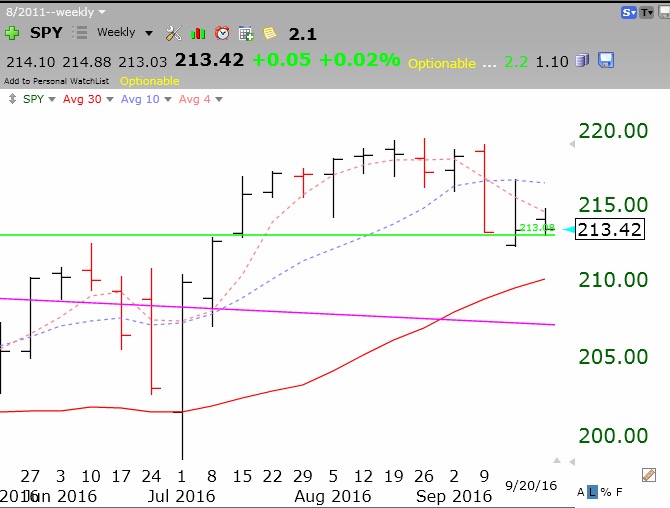670x508 pixels.
Task: Click the +0.02% percent change
Action: pyautogui.click(x=360, y=60)
